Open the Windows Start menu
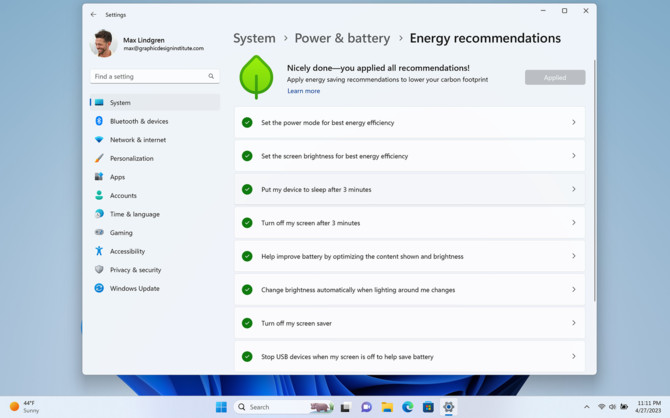 click(x=221, y=407)
